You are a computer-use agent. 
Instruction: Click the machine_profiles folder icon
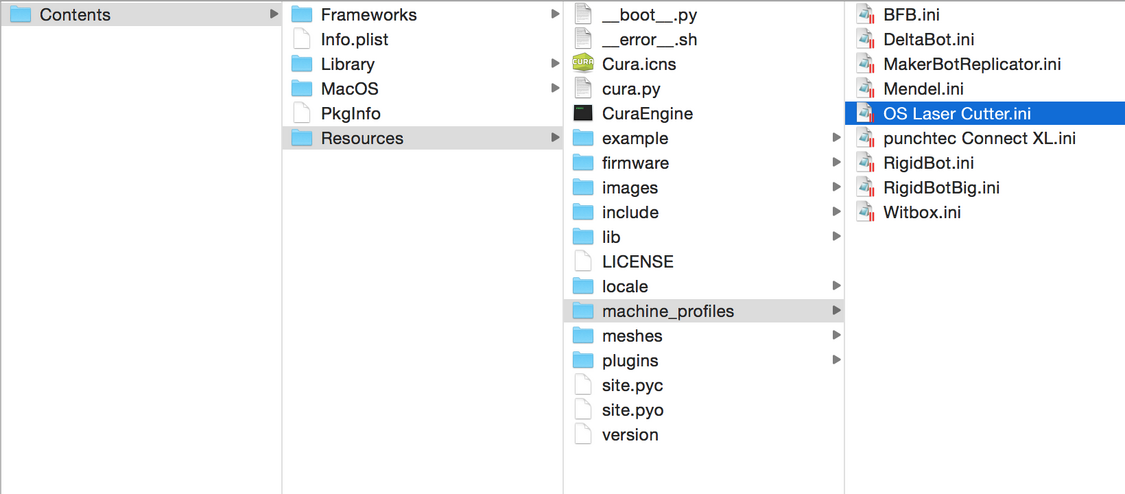[x=583, y=311]
